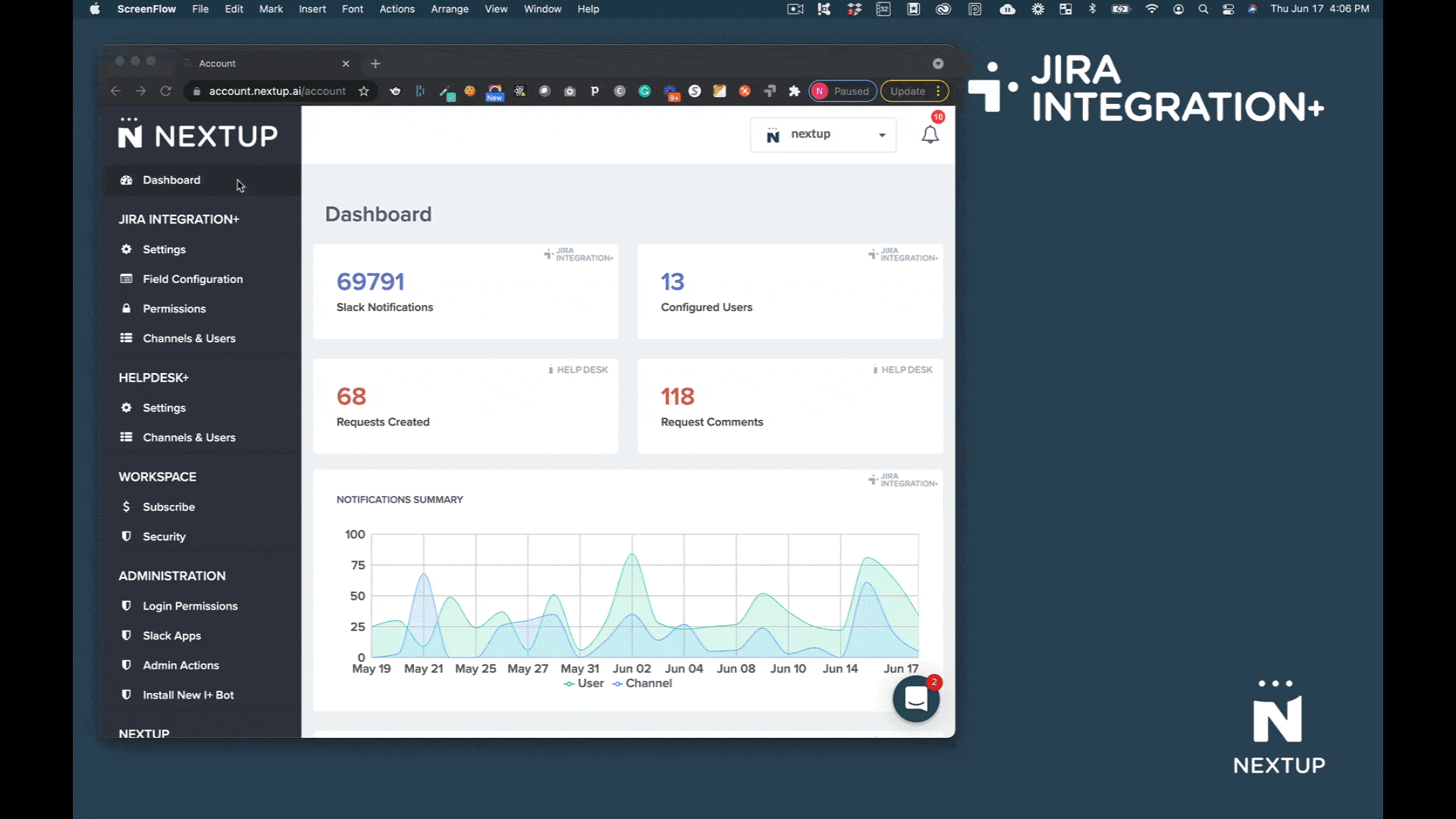Image resolution: width=1456 pixels, height=819 pixels.
Task: Toggle the Channel series in chart legend
Action: (x=642, y=683)
